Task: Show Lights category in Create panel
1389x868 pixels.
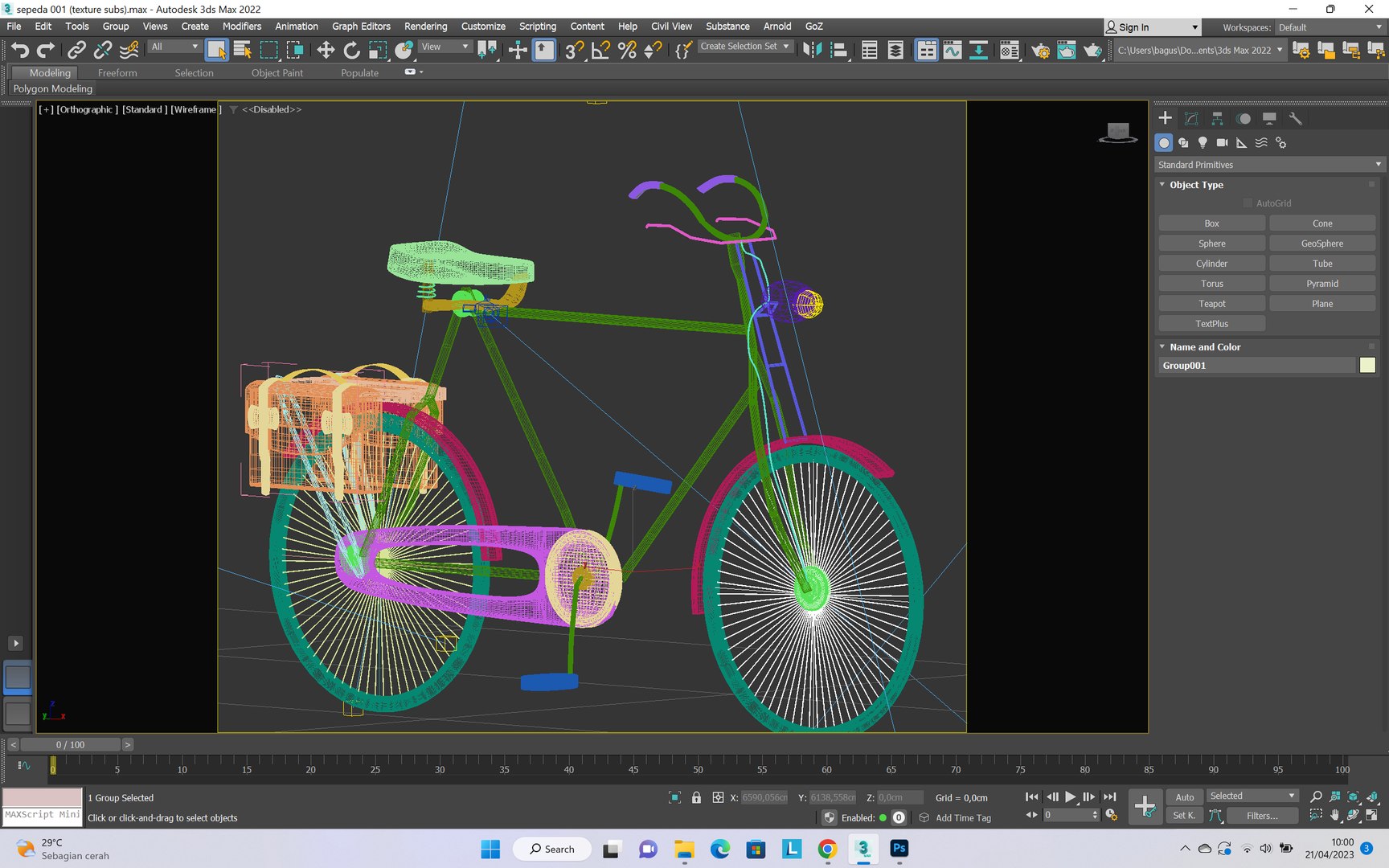Action: (x=1203, y=142)
